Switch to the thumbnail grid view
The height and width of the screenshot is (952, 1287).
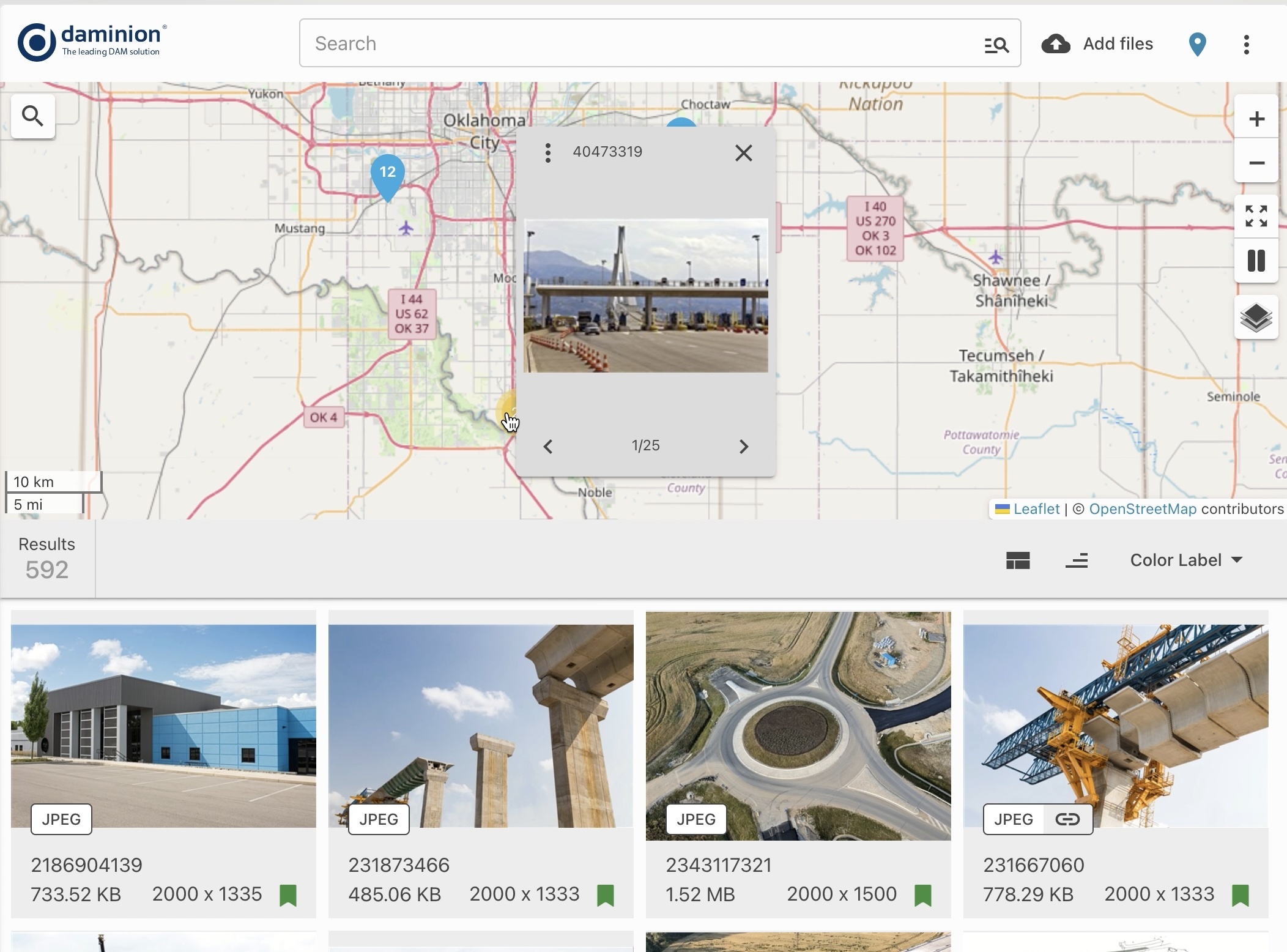point(1018,560)
